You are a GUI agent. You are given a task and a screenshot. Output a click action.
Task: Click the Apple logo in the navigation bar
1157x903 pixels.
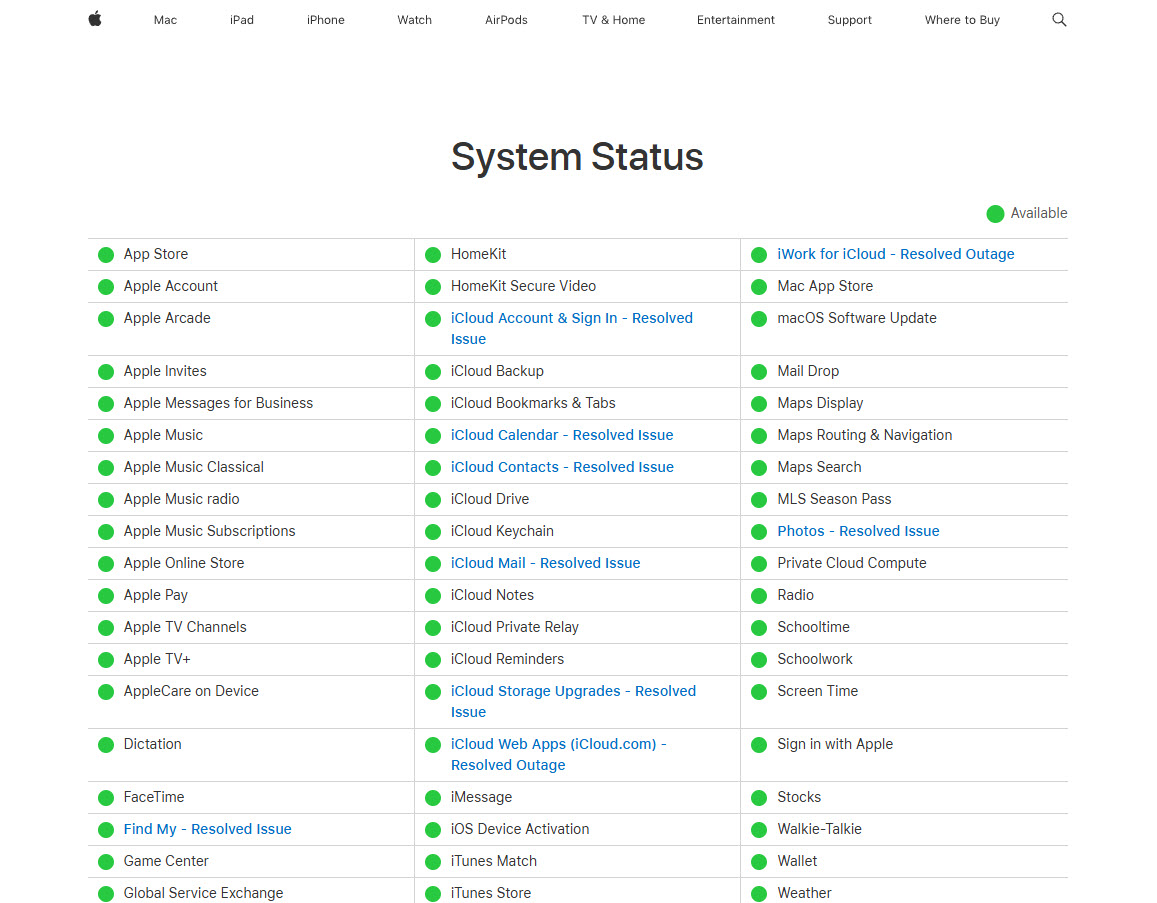pos(95,19)
